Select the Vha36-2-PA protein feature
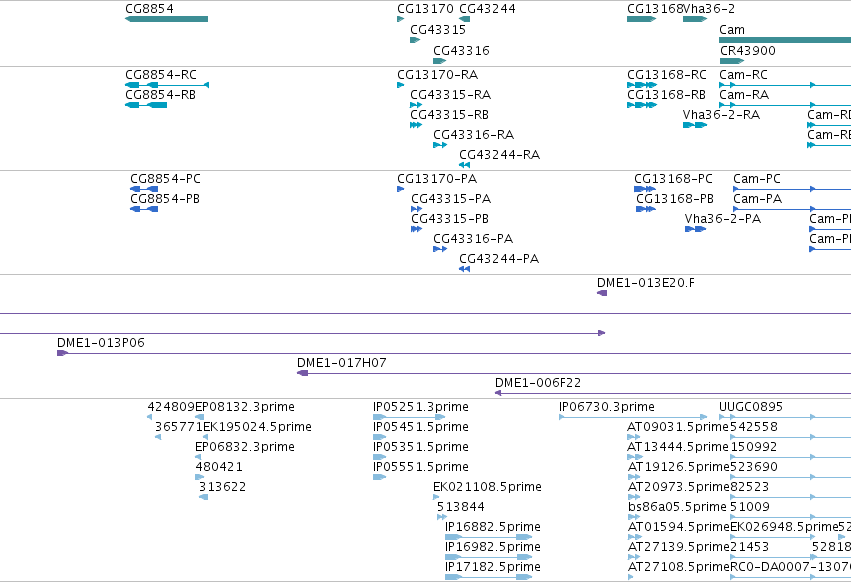Screen dimensions: 851x582 (695, 229)
